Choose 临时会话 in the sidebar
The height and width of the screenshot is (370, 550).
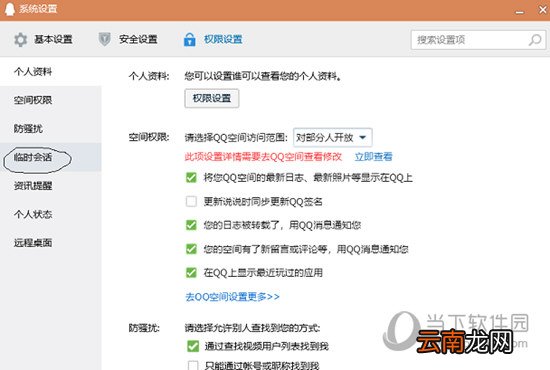click(51, 157)
